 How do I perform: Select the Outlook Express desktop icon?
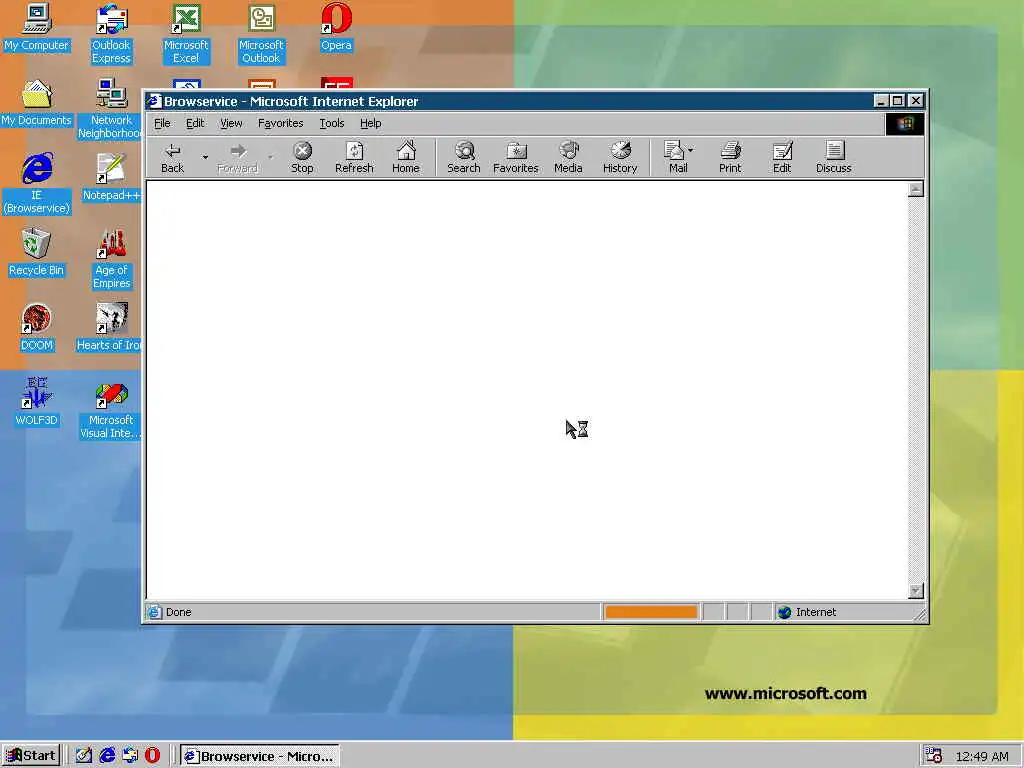point(111,34)
